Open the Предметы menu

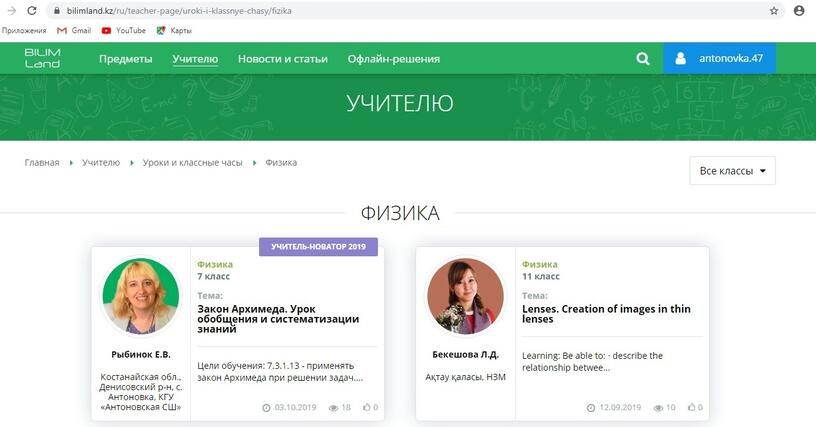(x=126, y=59)
